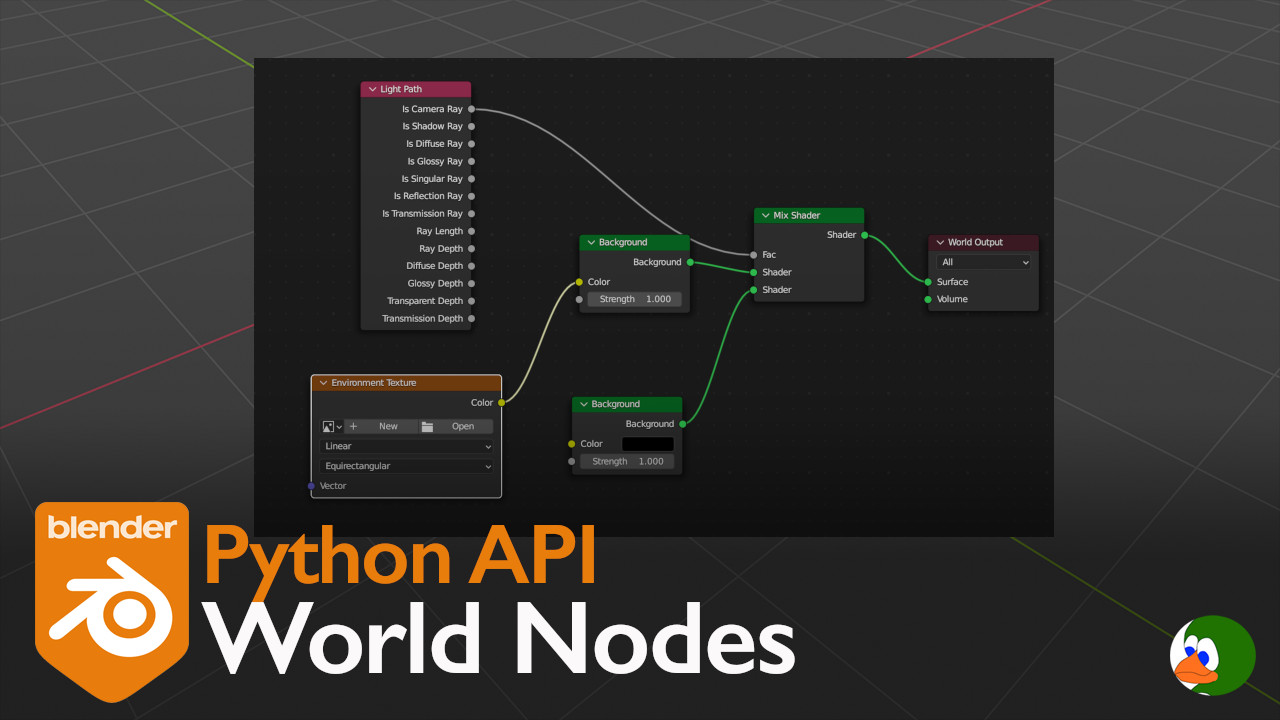
Task: Click the black Color swatch in Background node
Action: coord(647,444)
